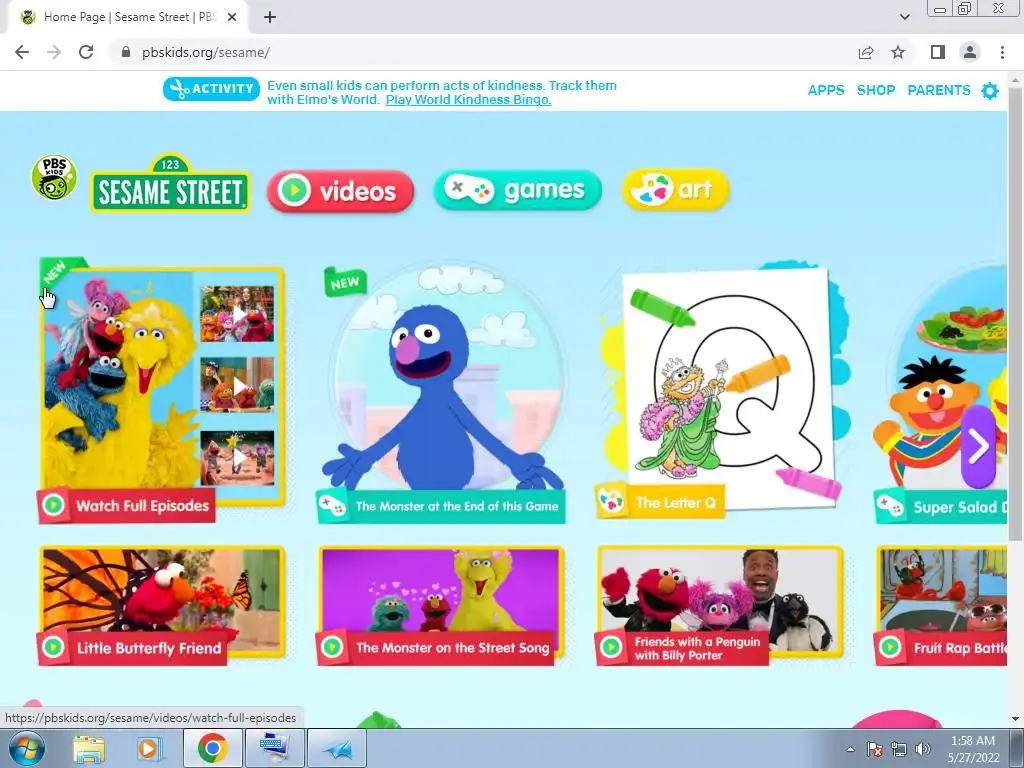1024x768 pixels.
Task: Click play icon on Fruit Rap Battle label
Action: pos(890,647)
